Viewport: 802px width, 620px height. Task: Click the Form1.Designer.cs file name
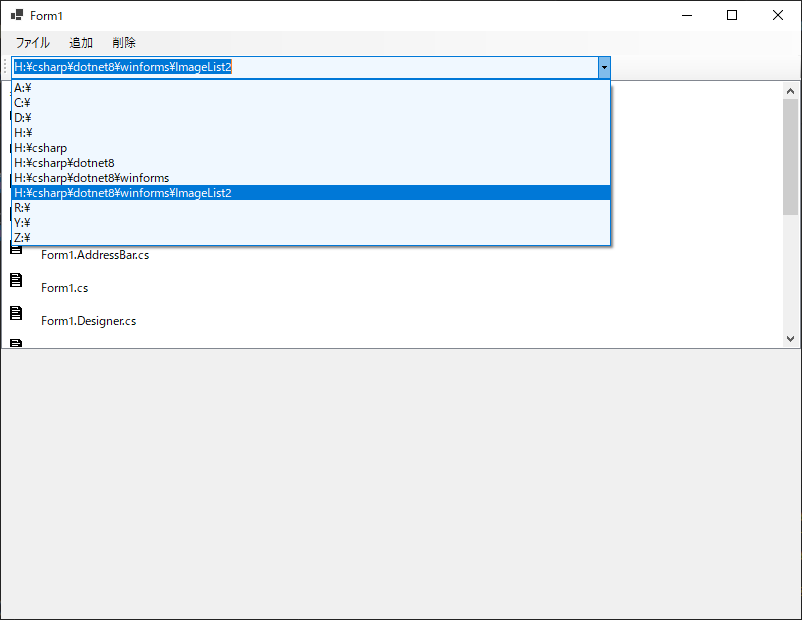[x=88, y=321]
